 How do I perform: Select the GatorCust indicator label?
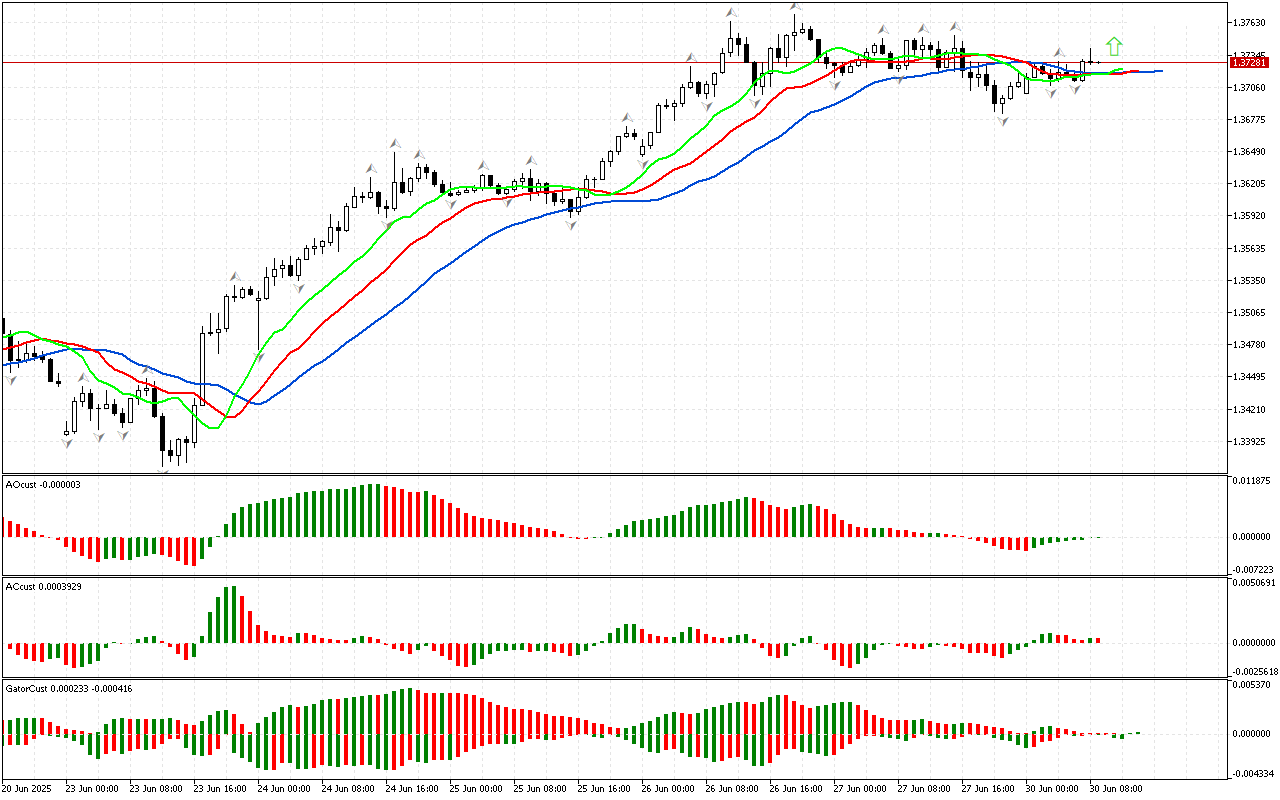click(x=69, y=688)
